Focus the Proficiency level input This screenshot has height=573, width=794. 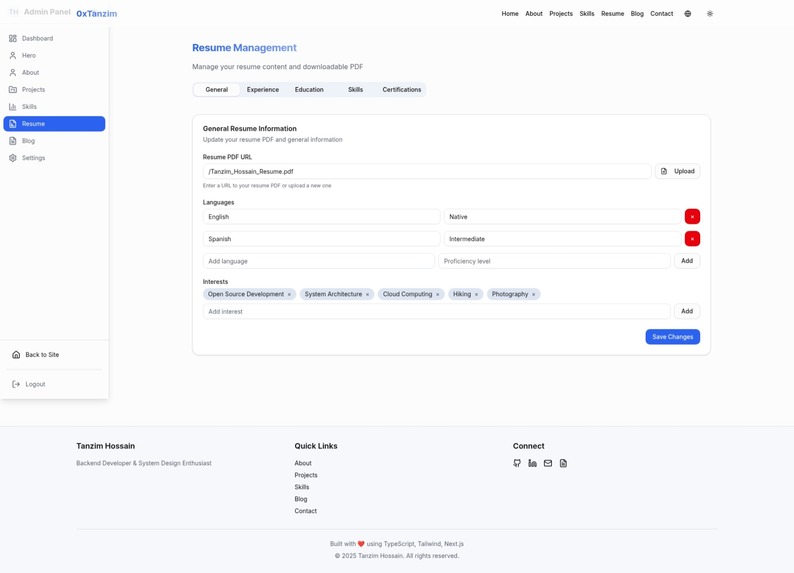click(x=554, y=261)
